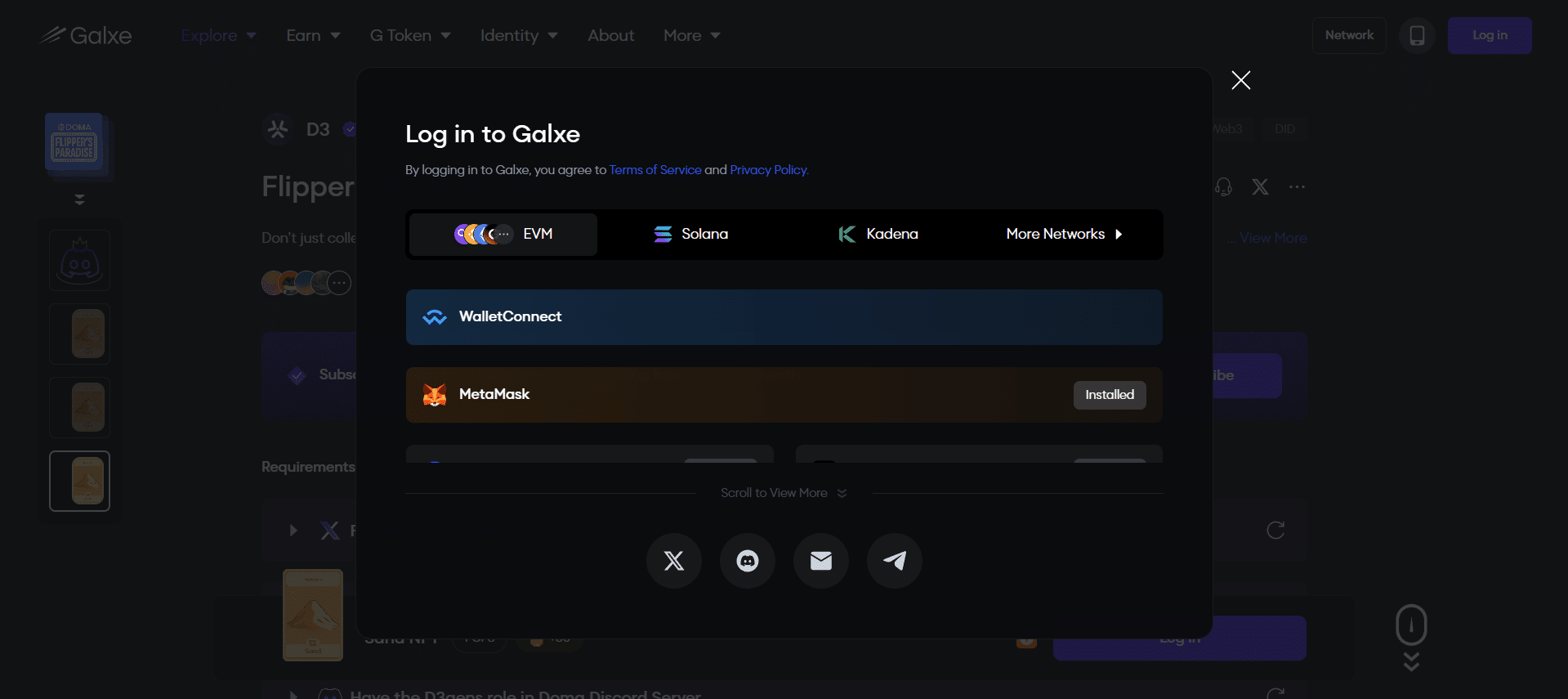Click the participant avatars ellipsis
Screen dimensions: 1568x699
[x=339, y=283]
